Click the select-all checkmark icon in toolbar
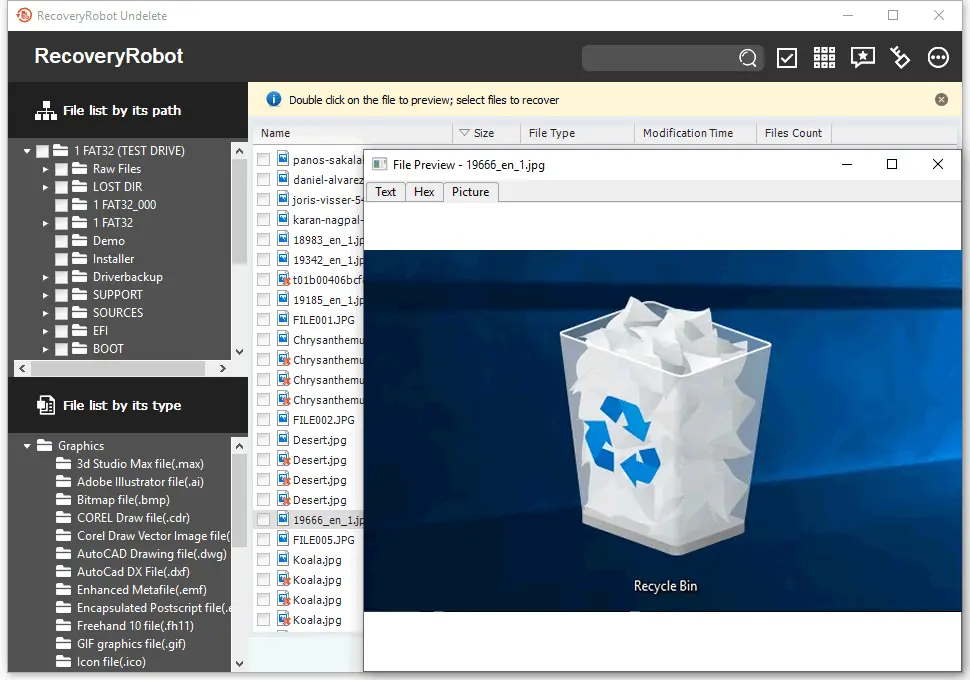The image size is (970, 680). click(x=786, y=57)
